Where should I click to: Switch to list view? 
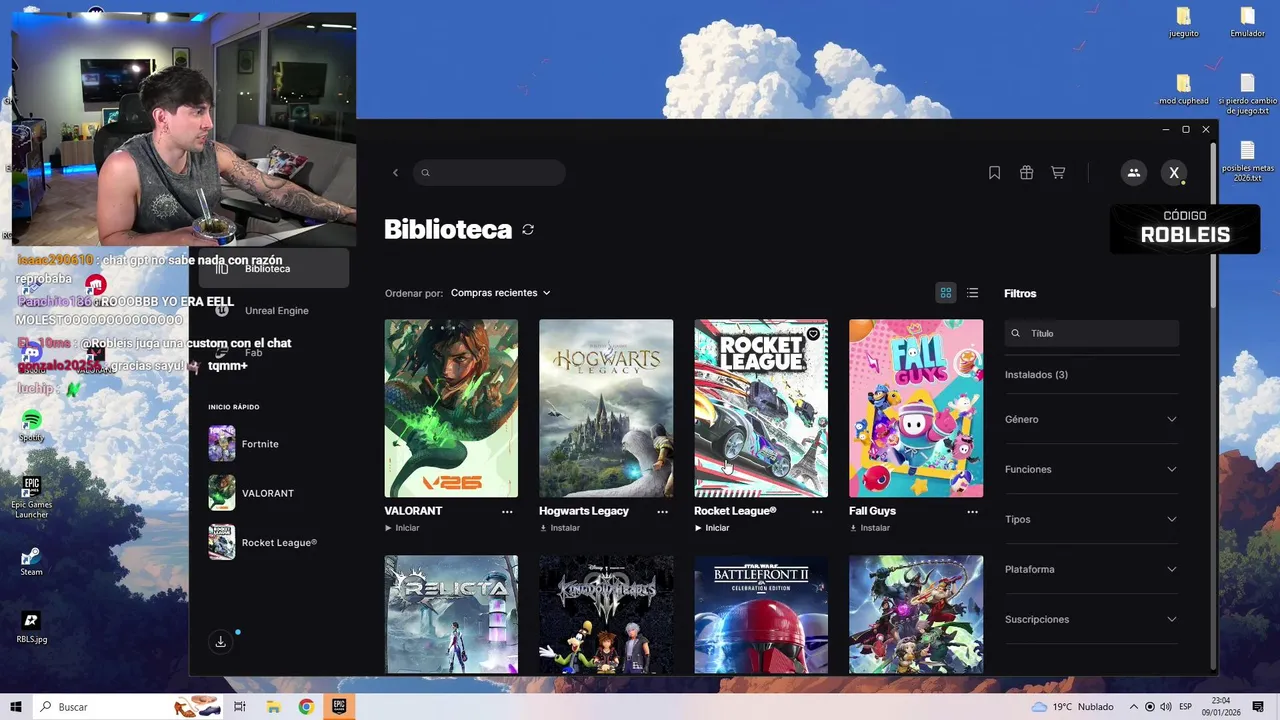(x=972, y=293)
